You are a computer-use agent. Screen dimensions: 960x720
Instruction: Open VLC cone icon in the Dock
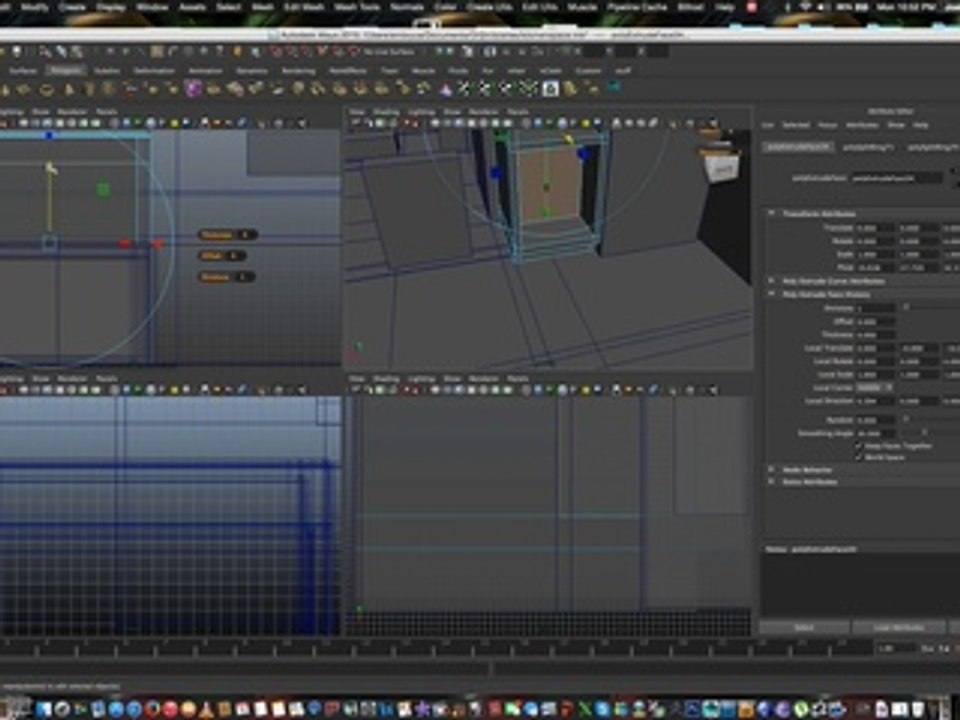click(206, 709)
